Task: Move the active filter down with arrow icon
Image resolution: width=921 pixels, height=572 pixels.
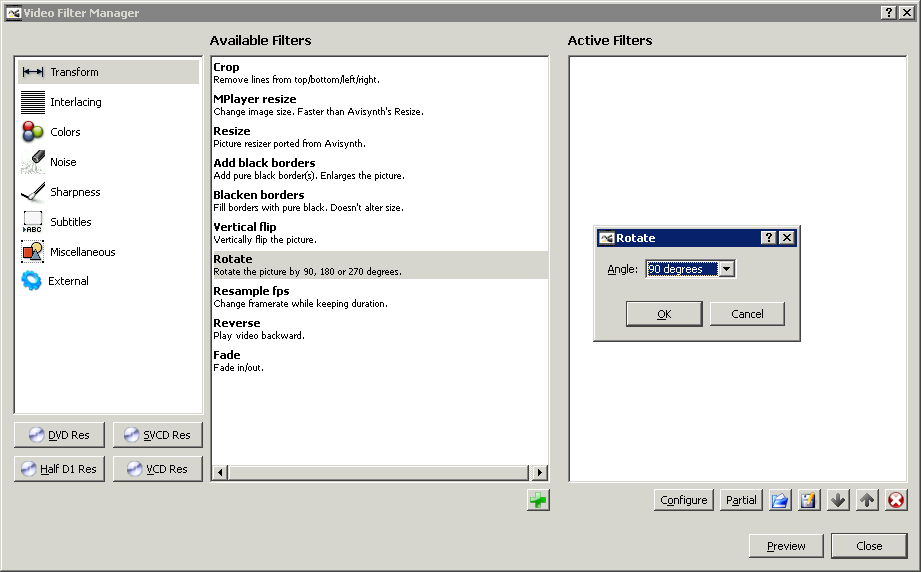Action: click(x=838, y=500)
